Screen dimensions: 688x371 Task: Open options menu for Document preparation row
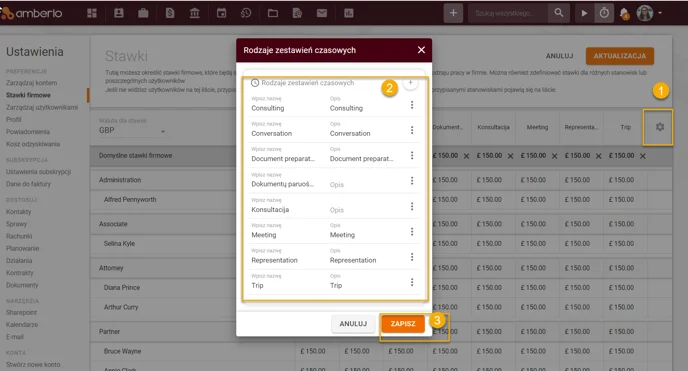[412, 156]
